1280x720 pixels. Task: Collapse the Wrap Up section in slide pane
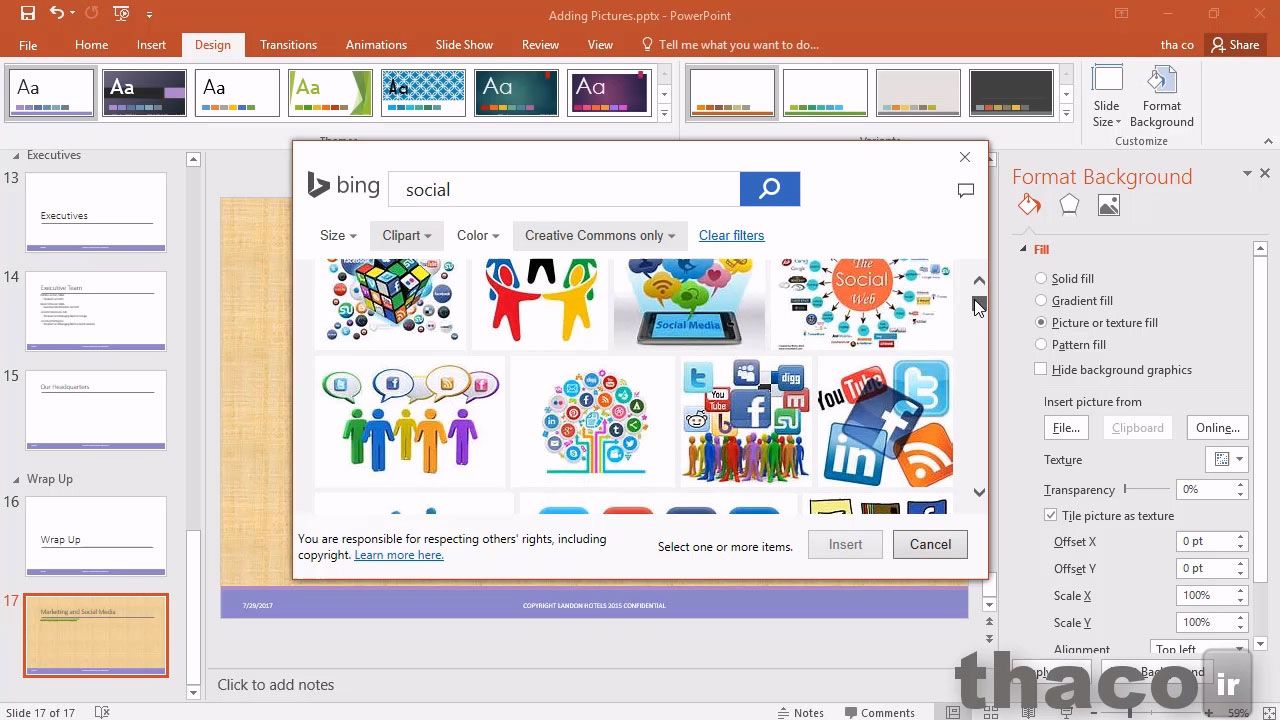(15, 479)
